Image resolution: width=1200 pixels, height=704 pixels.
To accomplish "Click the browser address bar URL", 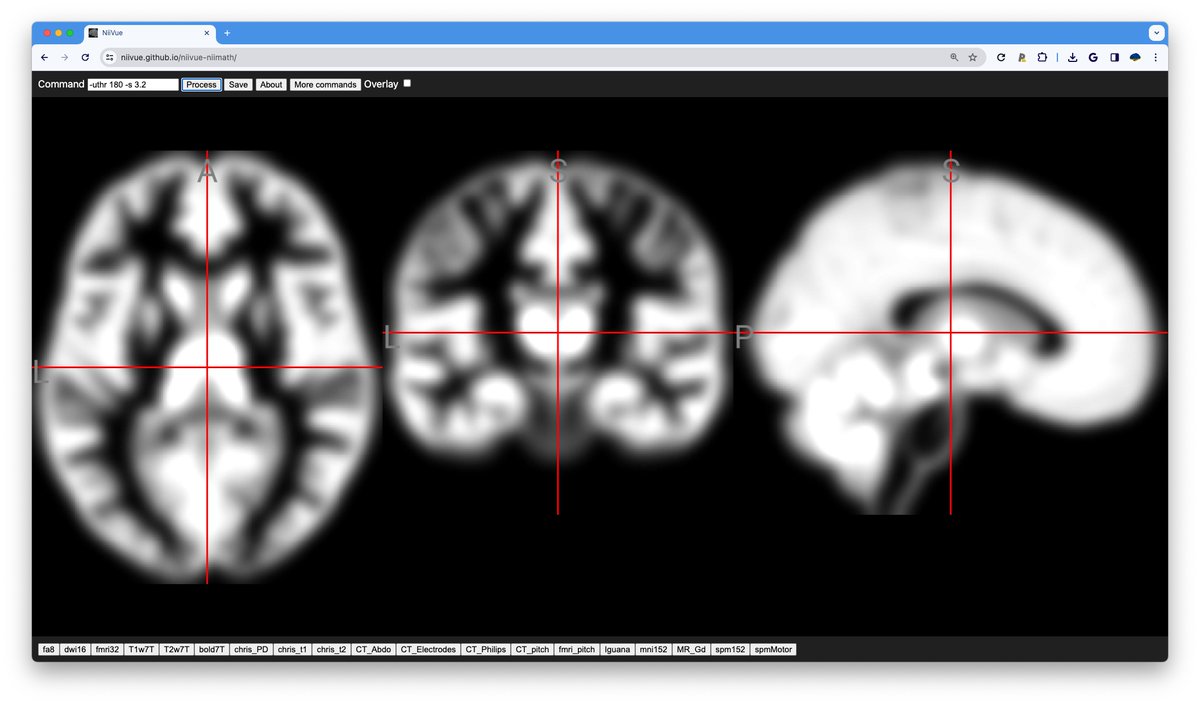I will (x=179, y=57).
